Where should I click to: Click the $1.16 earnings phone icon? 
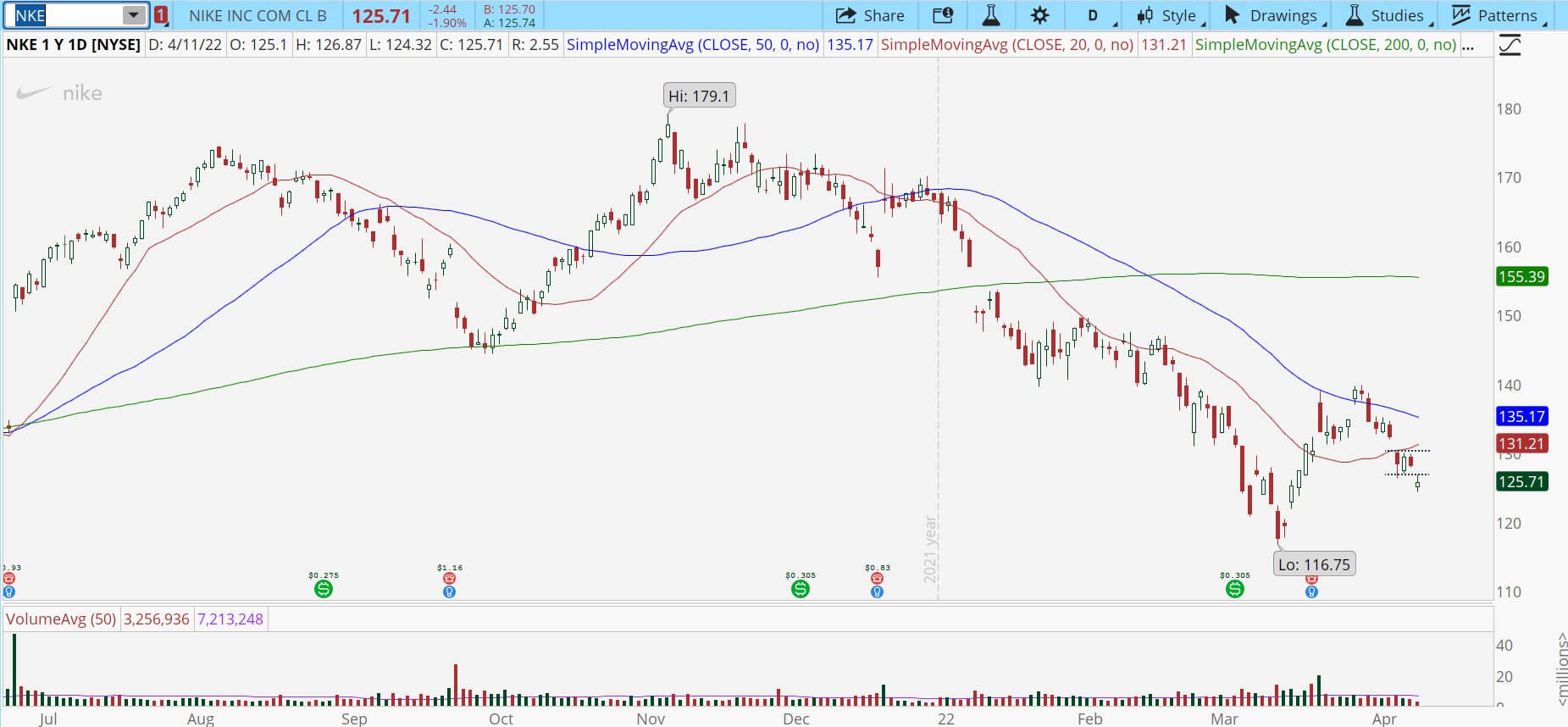click(449, 579)
